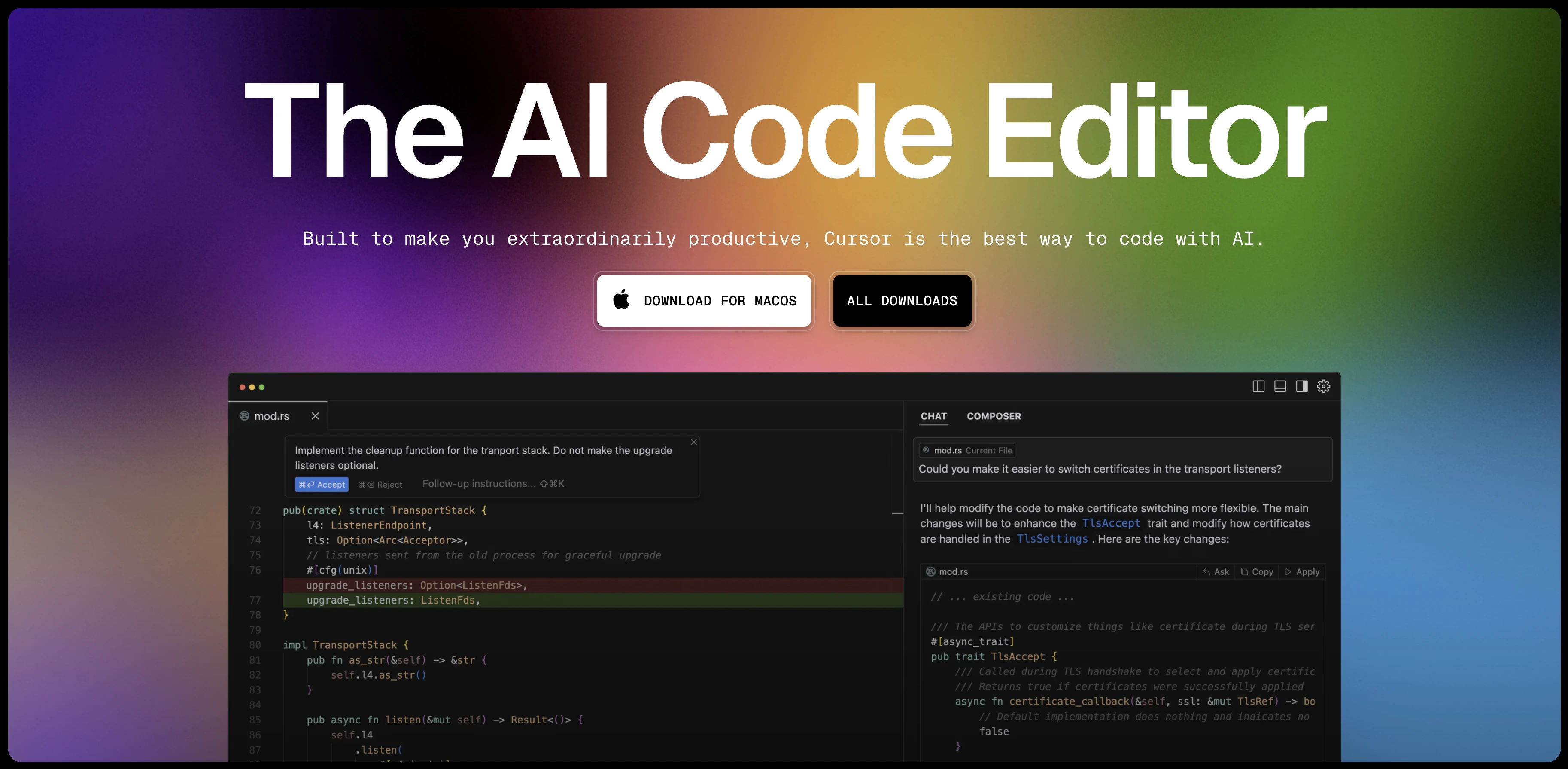Close the mod.rs editor tab
This screenshot has height=769, width=1568.
click(315, 416)
